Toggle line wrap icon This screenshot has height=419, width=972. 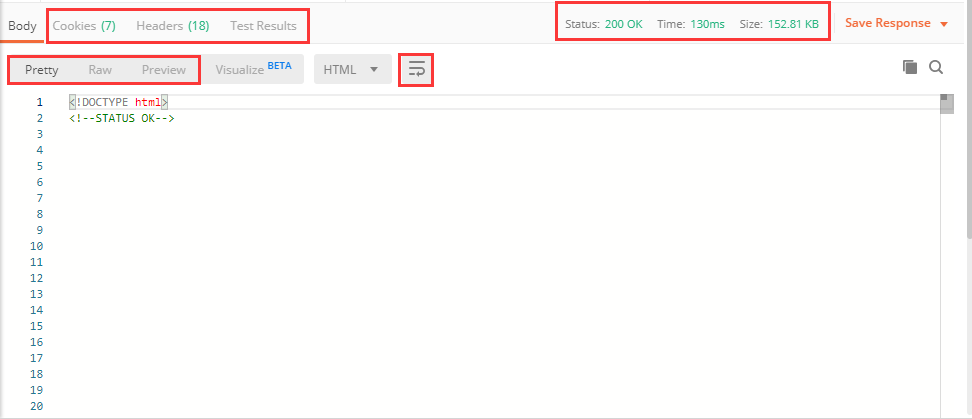pos(417,69)
